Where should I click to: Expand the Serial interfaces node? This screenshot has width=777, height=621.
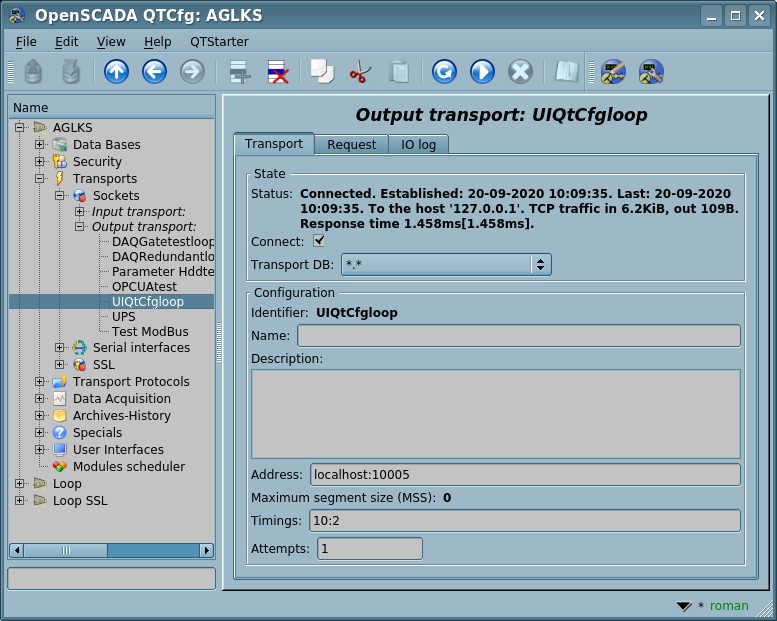pos(59,347)
